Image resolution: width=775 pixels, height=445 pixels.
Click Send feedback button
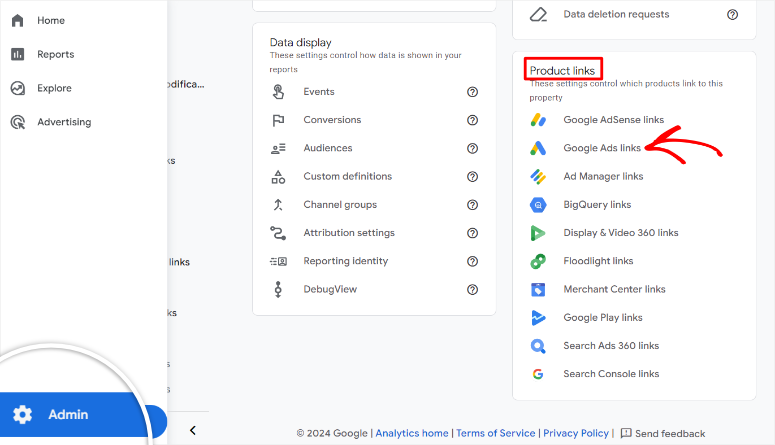click(x=663, y=433)
